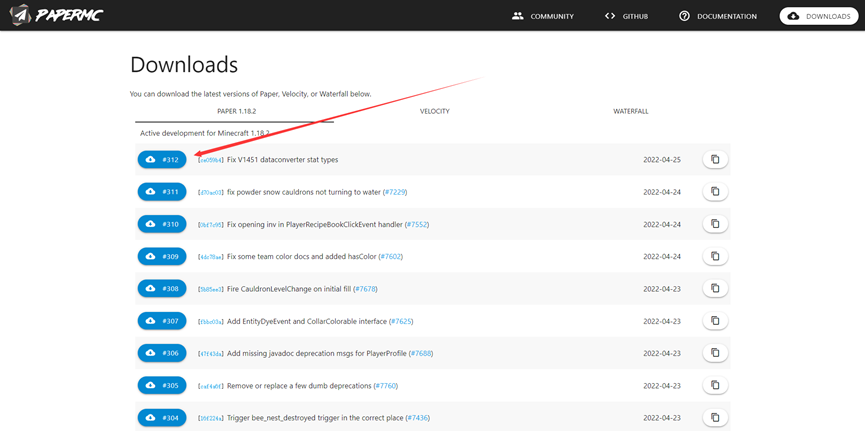Download build #309 via cloud button
This screenshot has width=865, height=431.
(162, 257)
